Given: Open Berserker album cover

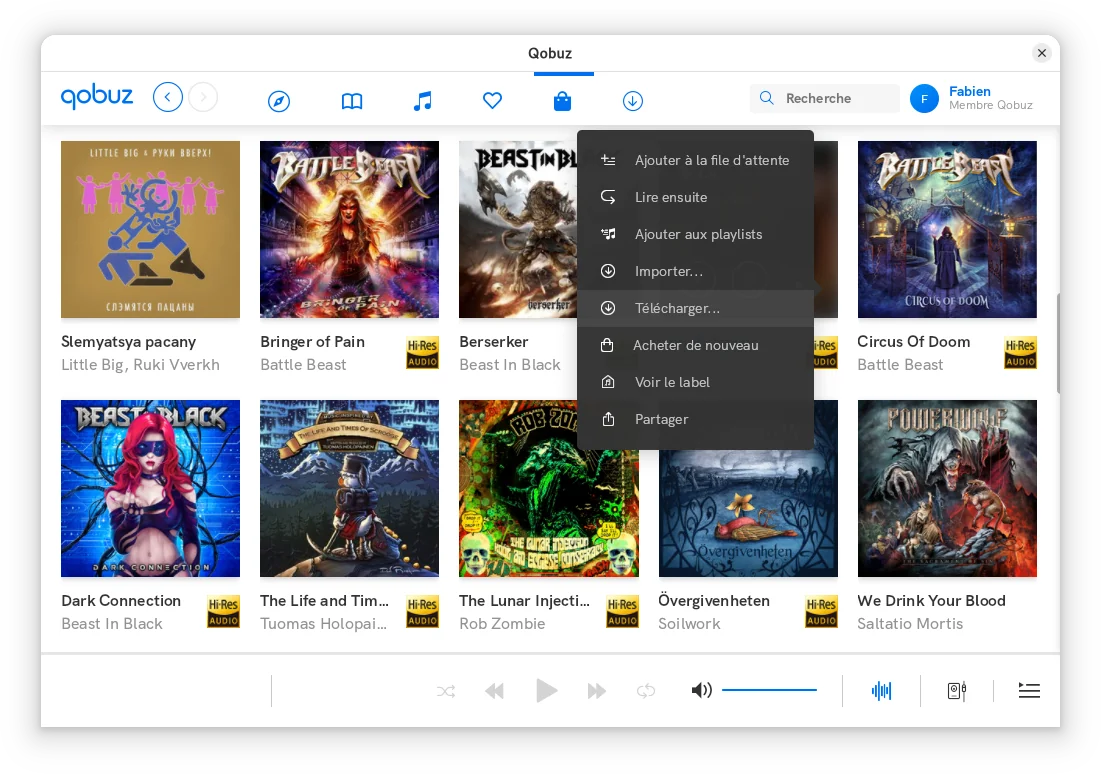Looking at the screenshot, I should click(x=518, y=230).
